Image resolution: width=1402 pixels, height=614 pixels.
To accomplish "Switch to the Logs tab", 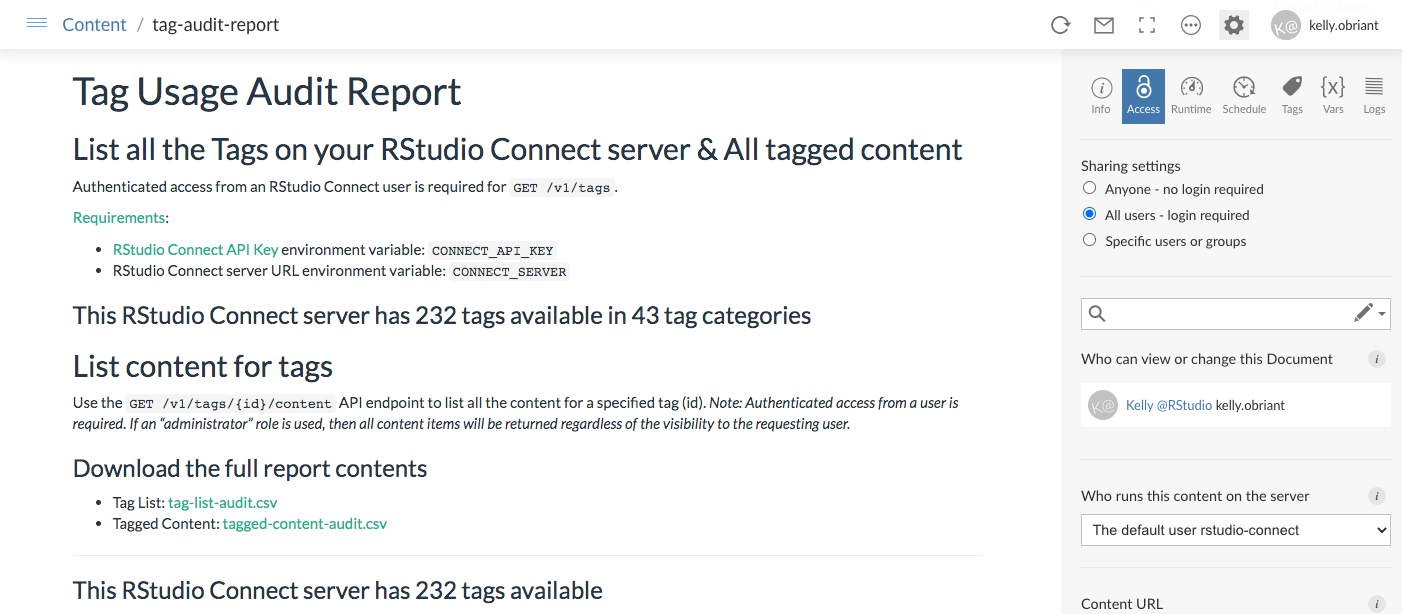I will click(1373, 95).
